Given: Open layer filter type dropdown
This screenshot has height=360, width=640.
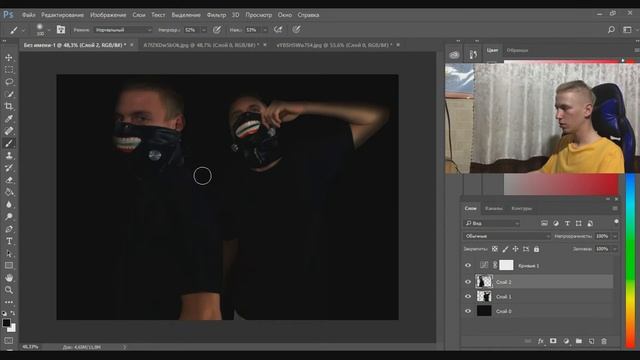Looking at the screenshot, I should coord(492,223).
